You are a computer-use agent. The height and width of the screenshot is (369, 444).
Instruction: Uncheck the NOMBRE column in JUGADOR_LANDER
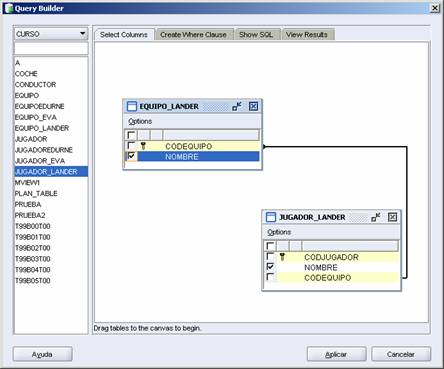[x=270, y=267]
